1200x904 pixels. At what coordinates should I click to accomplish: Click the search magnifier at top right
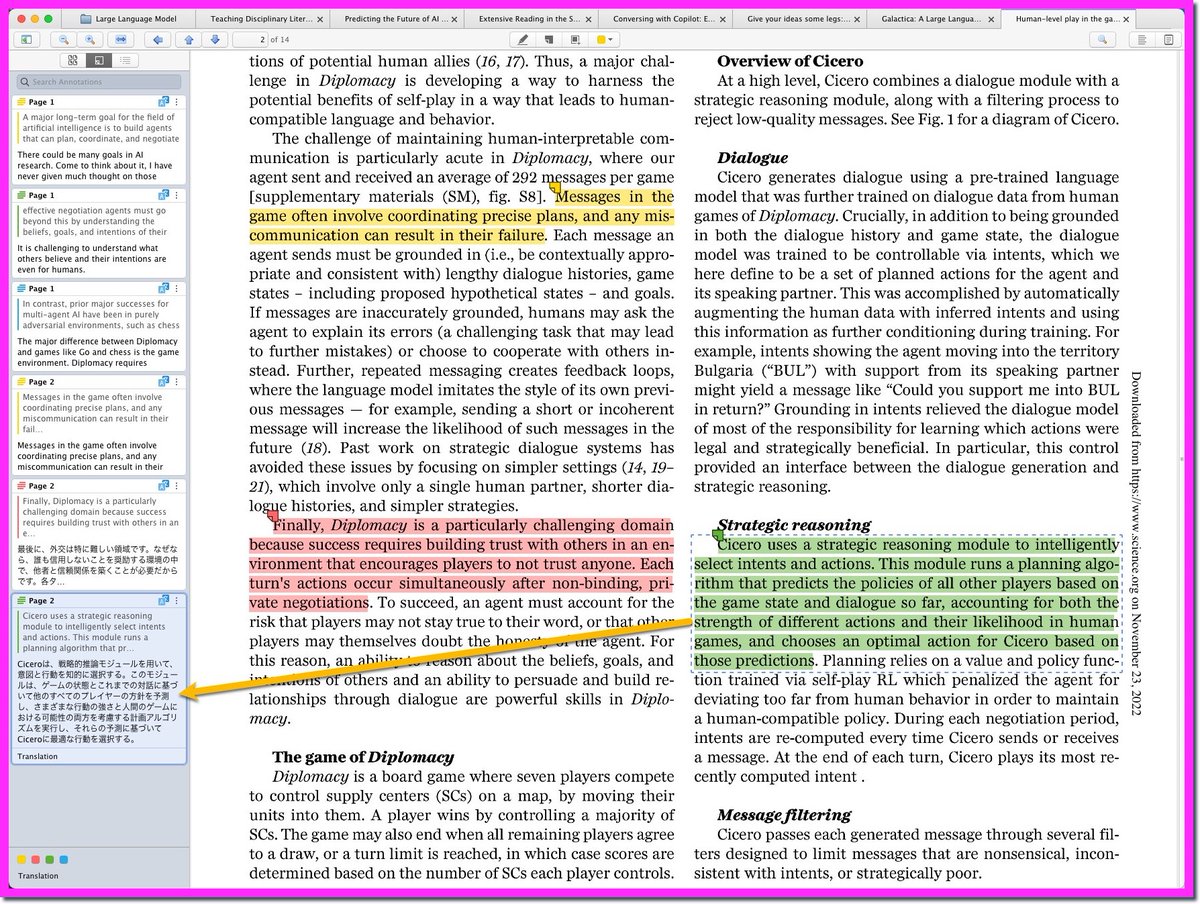pos(1103,39)
